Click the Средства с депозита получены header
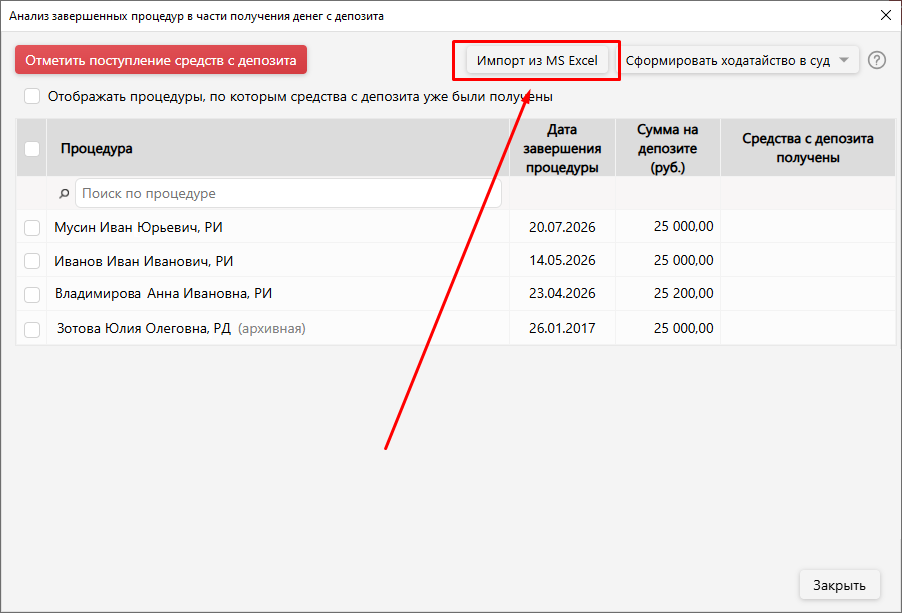Image resolution: width=902 pixels, height=613 pixels. point(808,148)
